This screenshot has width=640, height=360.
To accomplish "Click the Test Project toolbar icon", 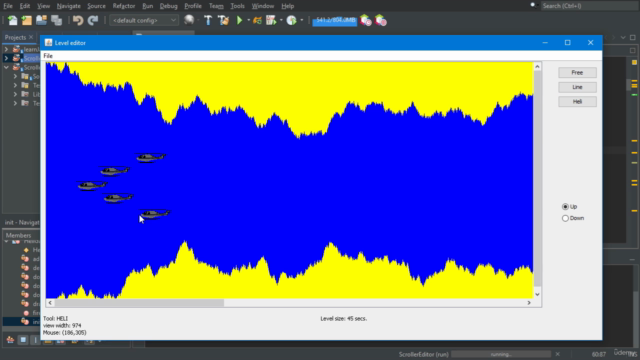I will point(271,20).
